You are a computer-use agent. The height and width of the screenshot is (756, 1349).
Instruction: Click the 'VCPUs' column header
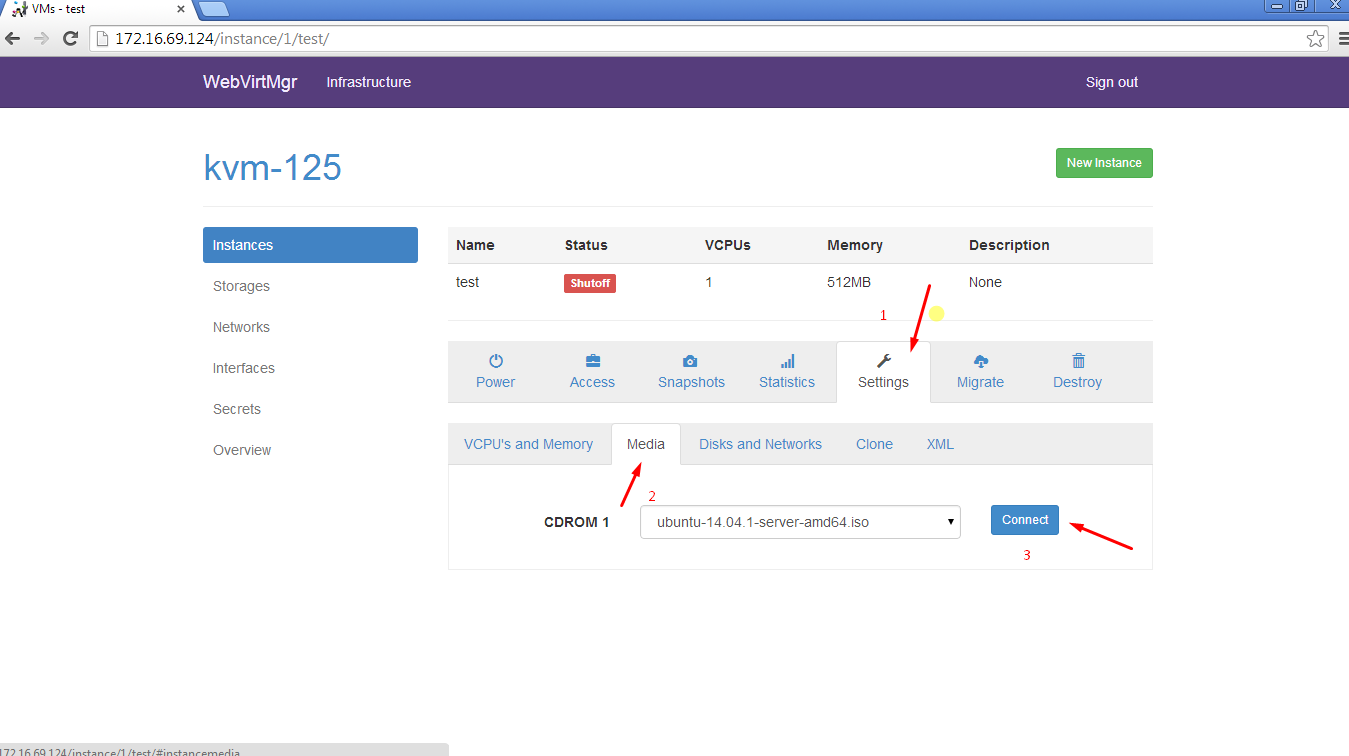728,245
